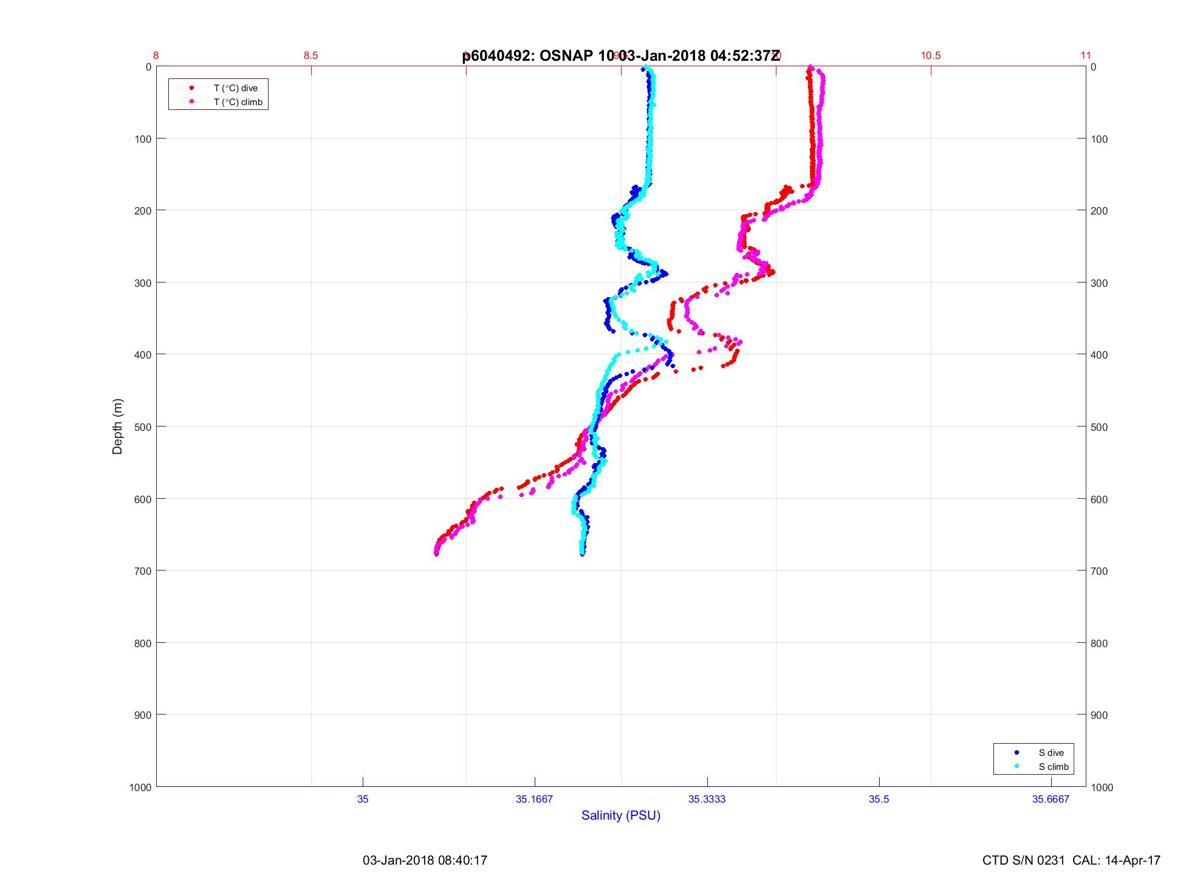The width and height of the screenshot is (1200, 885).
Task: Click the '35.6667' salinity tick label
Action: 1052,799
